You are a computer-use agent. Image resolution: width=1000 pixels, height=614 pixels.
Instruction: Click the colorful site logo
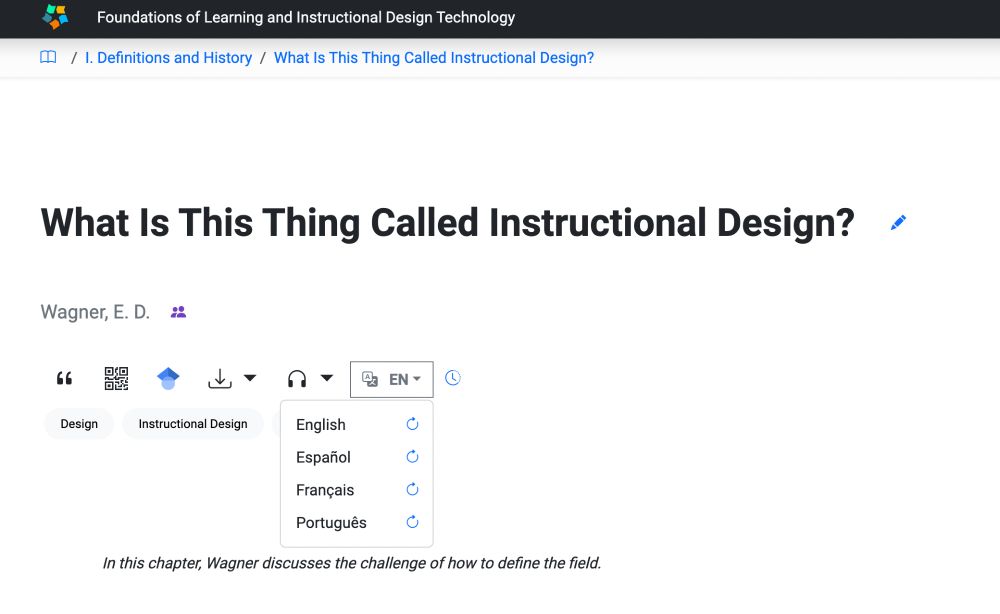coord(55,17)
